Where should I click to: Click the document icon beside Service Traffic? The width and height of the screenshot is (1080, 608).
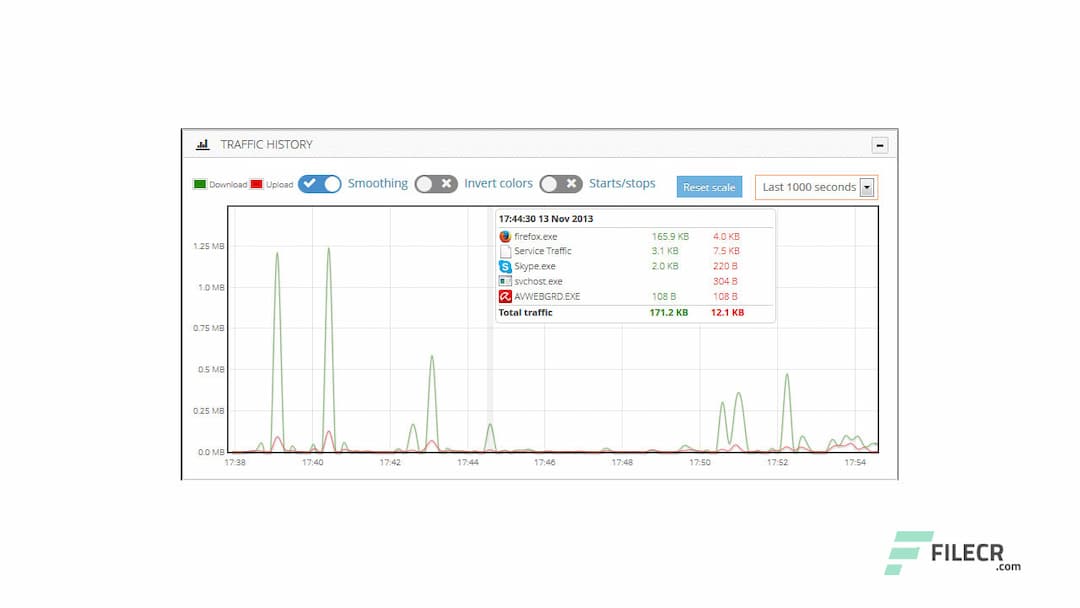coord(504,251)
